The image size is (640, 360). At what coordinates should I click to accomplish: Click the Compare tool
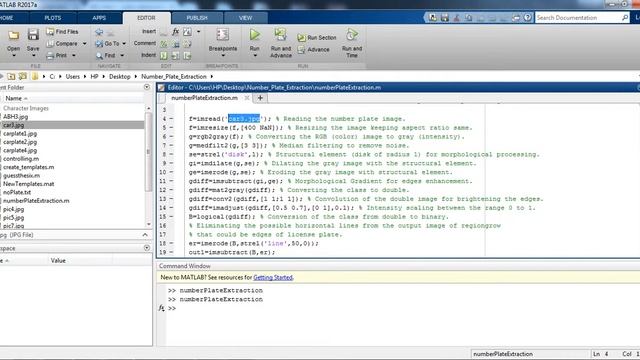[62, 43]
